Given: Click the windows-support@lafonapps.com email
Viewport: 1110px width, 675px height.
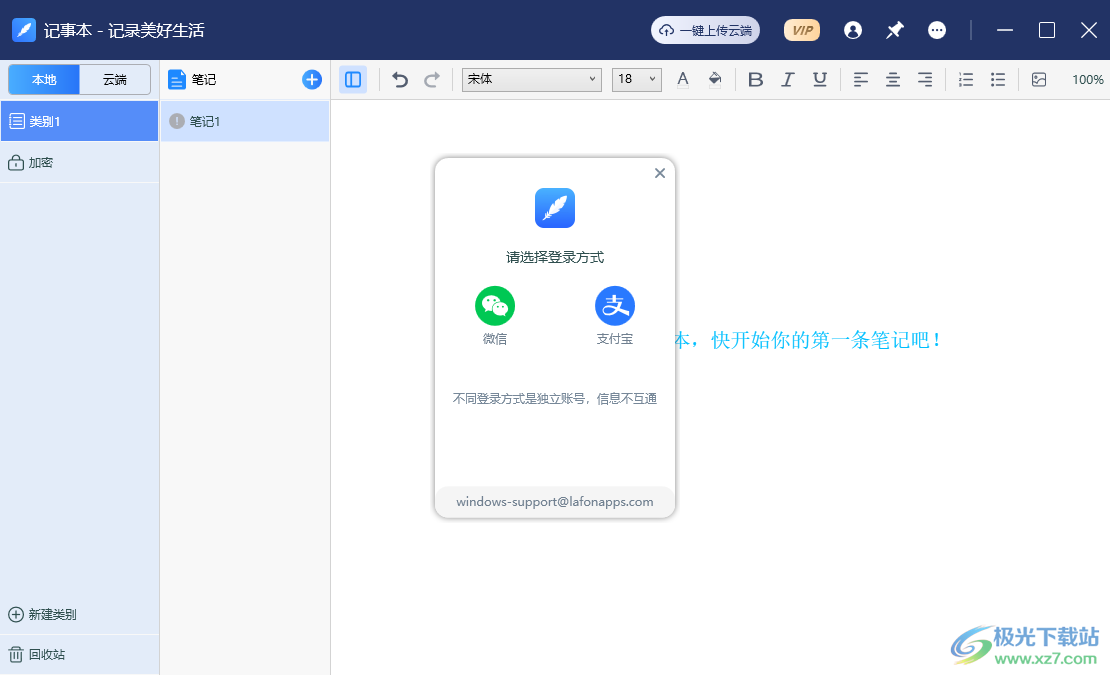Looking at the screenshot, I should (x=555, y=502).
